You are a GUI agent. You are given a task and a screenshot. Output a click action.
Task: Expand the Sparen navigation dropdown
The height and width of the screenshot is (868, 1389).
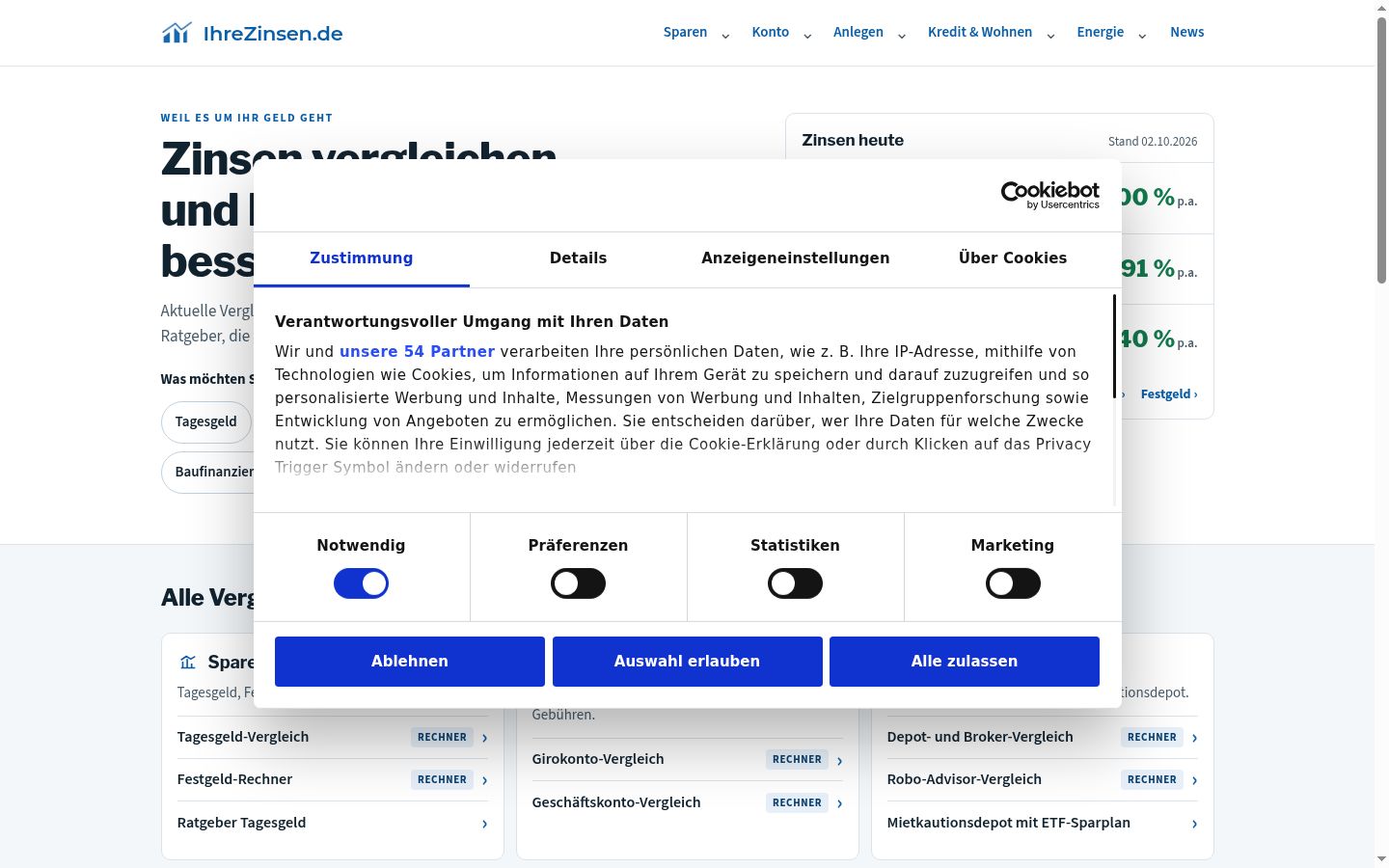tap(725, 36)
